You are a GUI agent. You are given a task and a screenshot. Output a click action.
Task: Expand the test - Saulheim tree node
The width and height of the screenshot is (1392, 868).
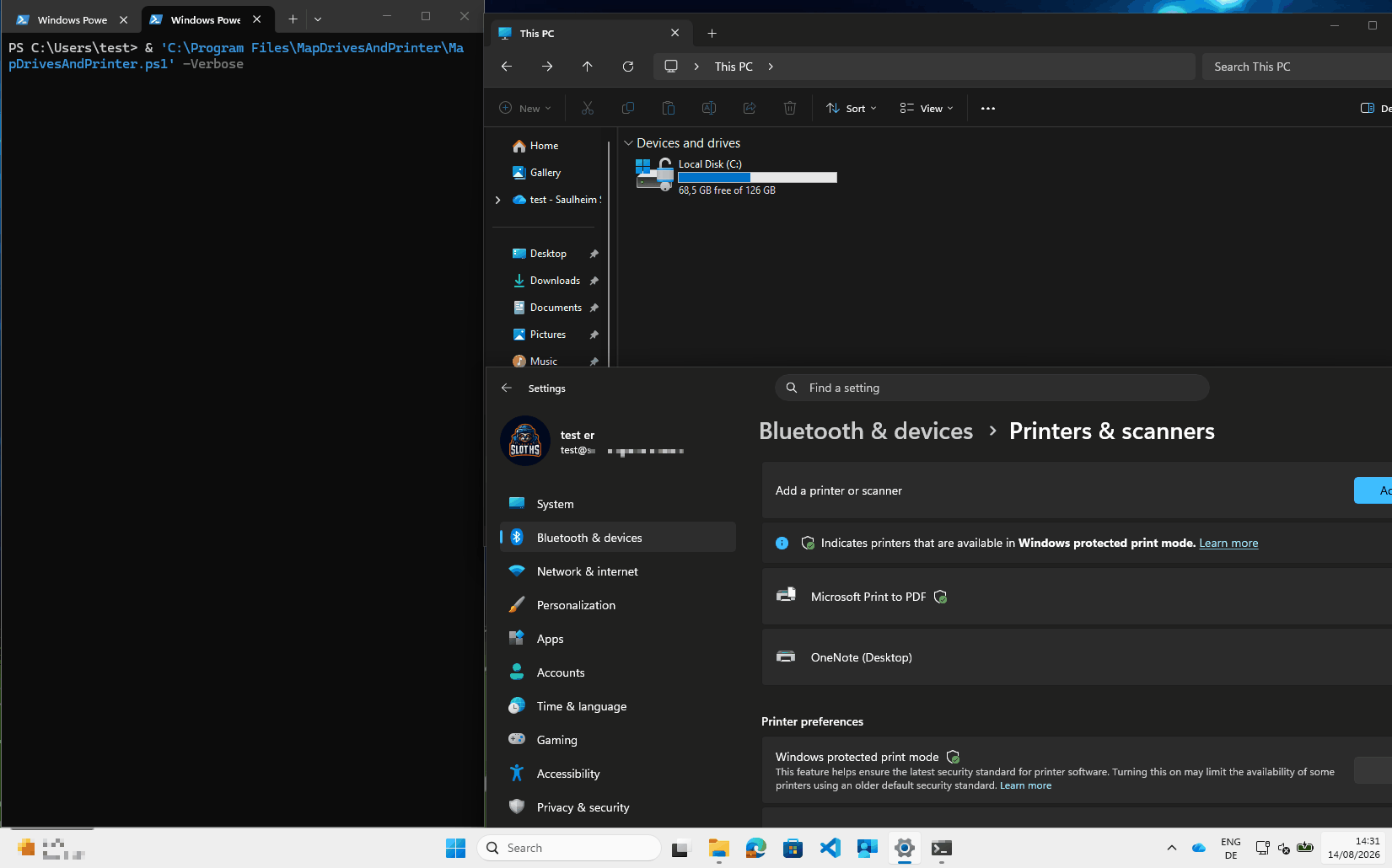[497, 200]
